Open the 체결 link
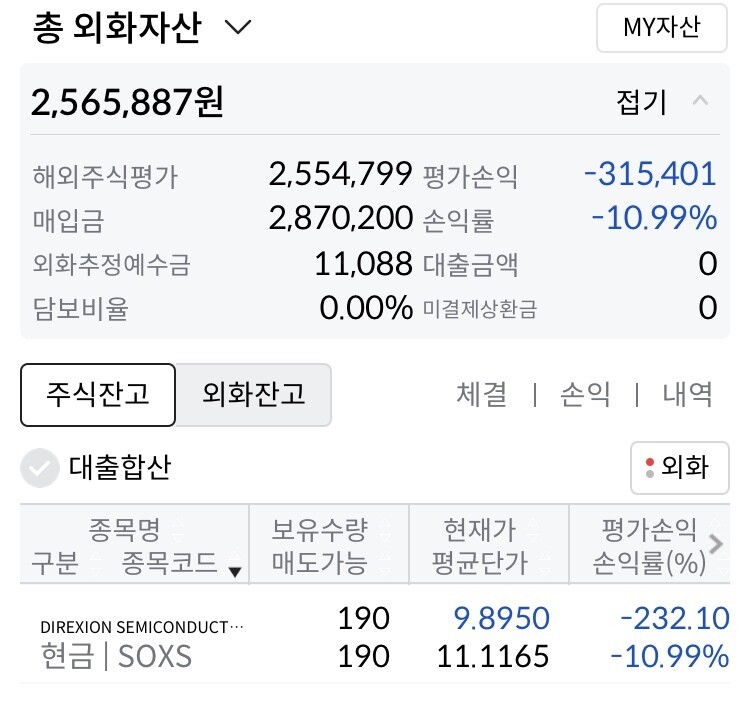This screenshot has height=712, width=750. pos(481,394)
